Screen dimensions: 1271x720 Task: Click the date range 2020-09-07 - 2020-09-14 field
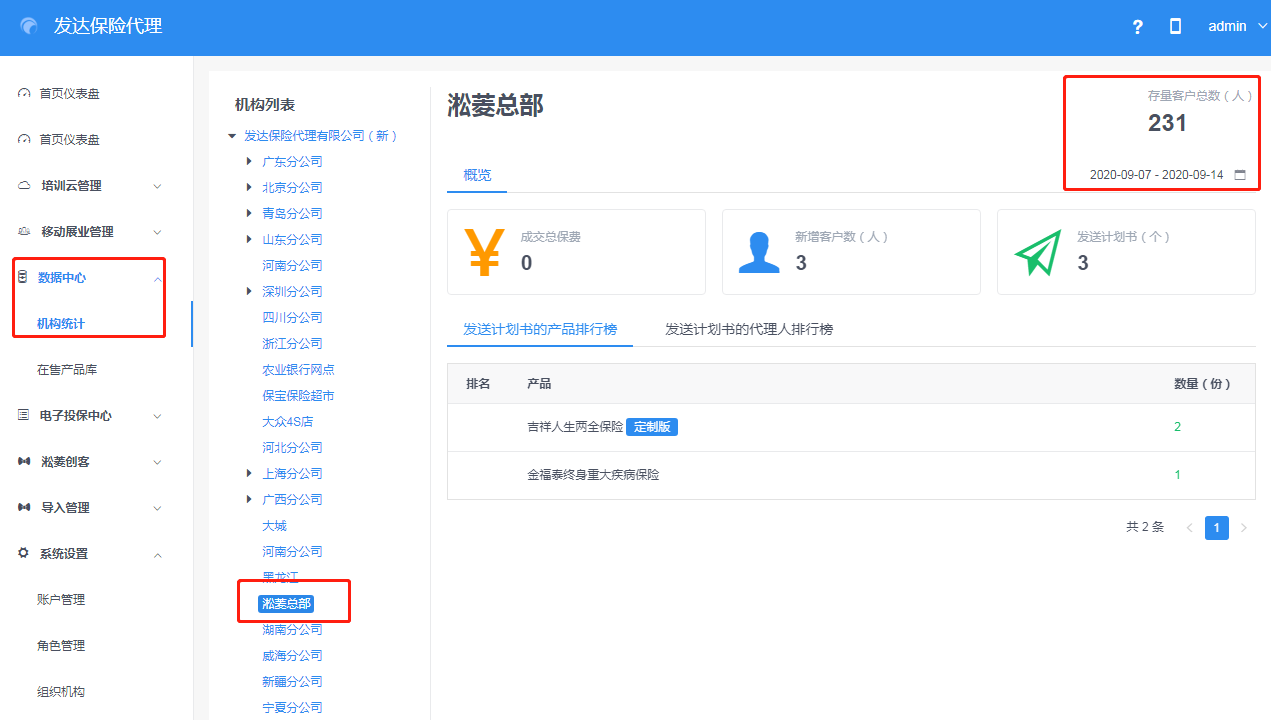[1156, 175]
